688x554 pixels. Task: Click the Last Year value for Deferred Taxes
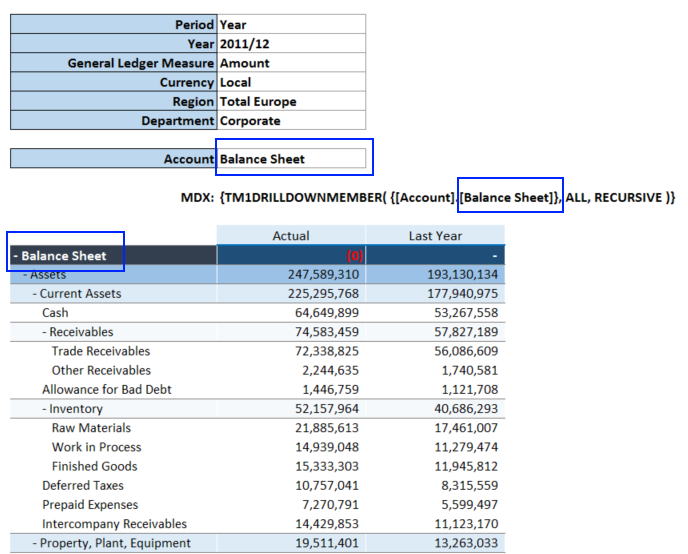point(468,486)
